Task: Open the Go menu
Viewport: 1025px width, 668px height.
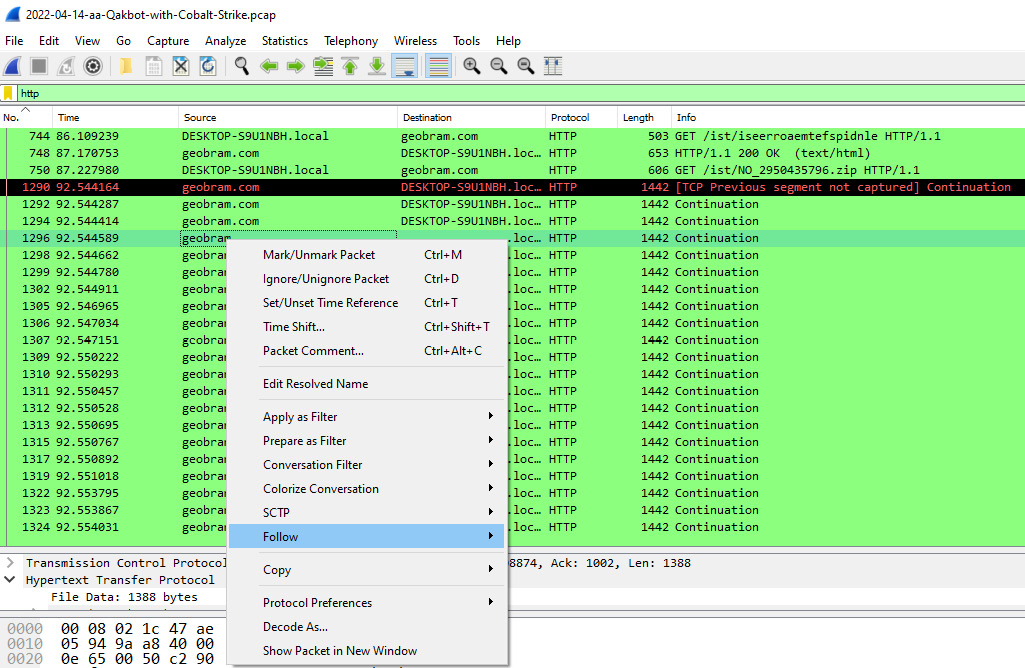Action: tap(124, 41)
